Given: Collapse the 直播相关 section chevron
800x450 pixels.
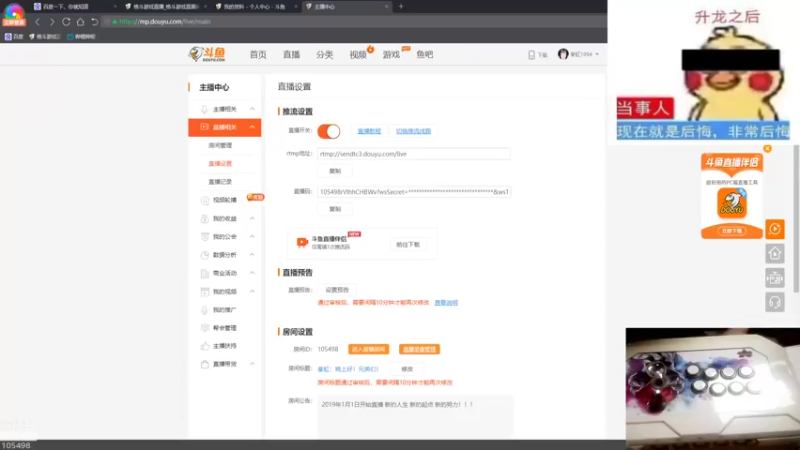Looking at the screenshot, I should click(252, 127).
